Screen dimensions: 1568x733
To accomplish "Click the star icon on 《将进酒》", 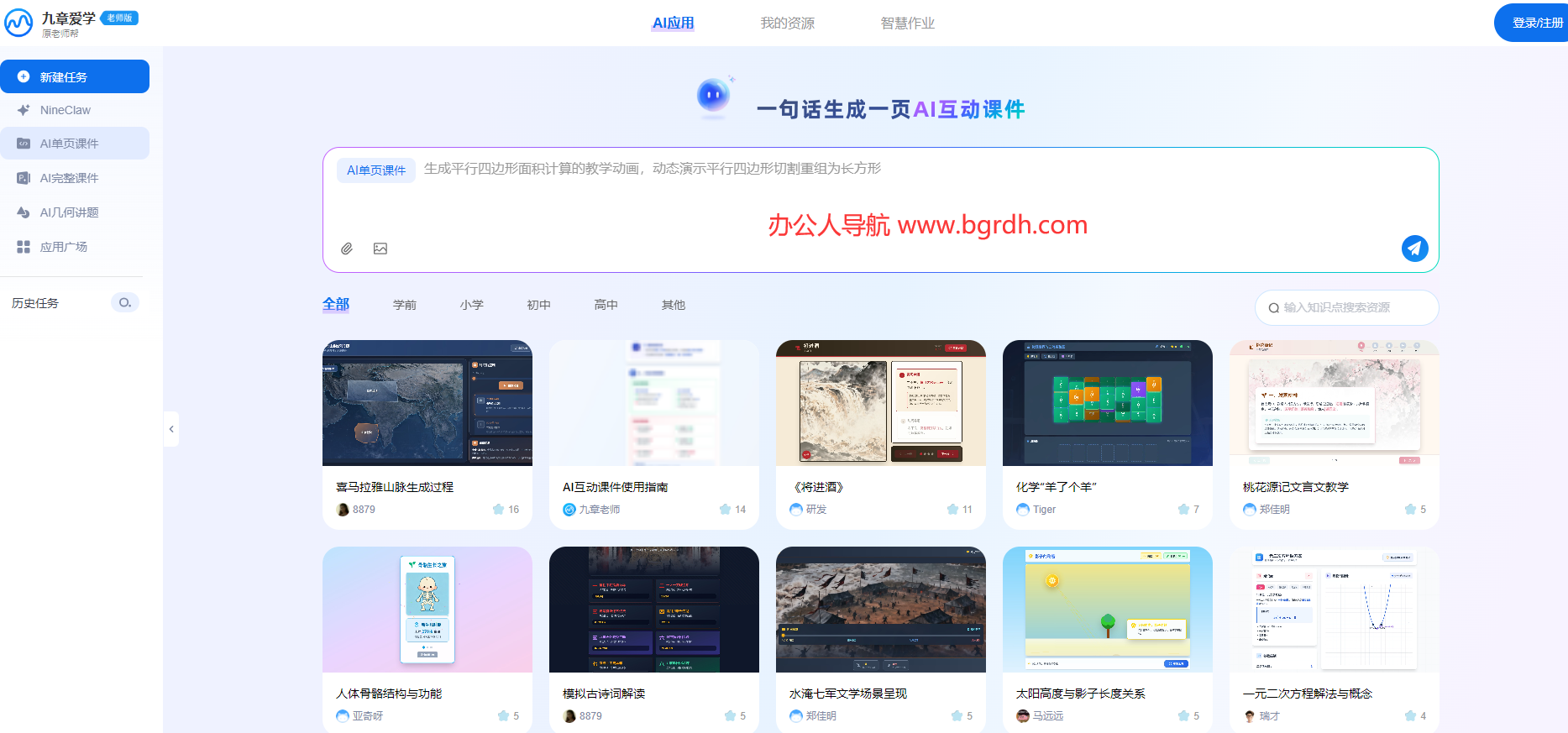I will [x=952, y=509].
